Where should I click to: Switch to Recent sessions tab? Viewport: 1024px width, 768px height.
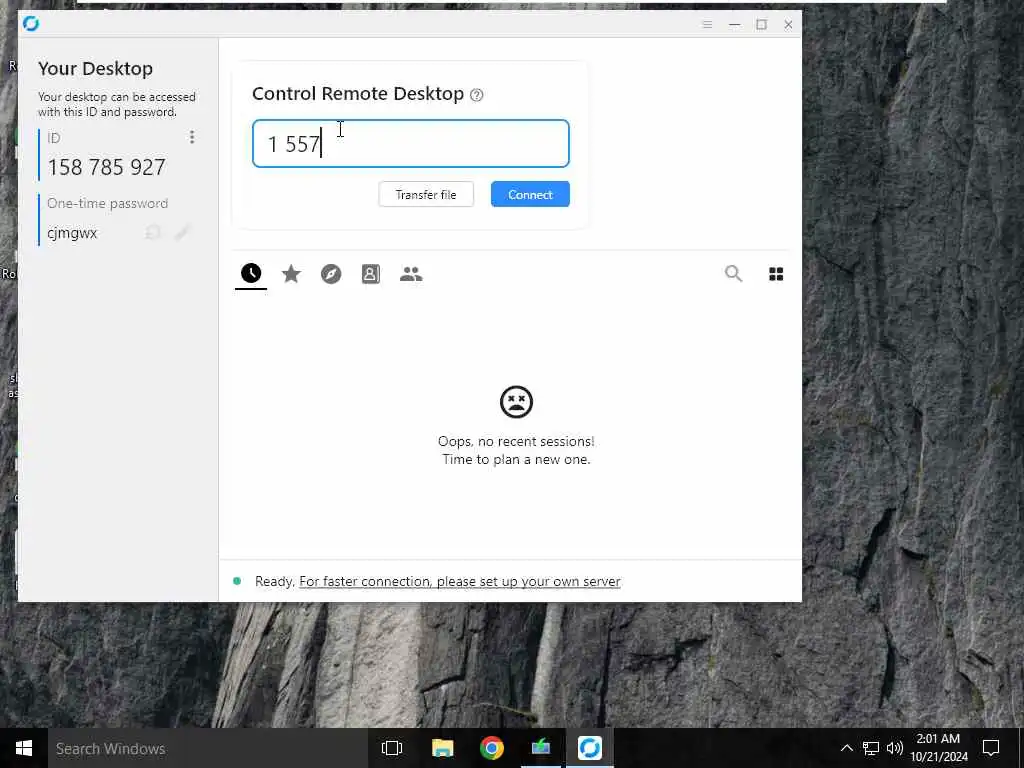pyautogui.click(x=251, y=274)
